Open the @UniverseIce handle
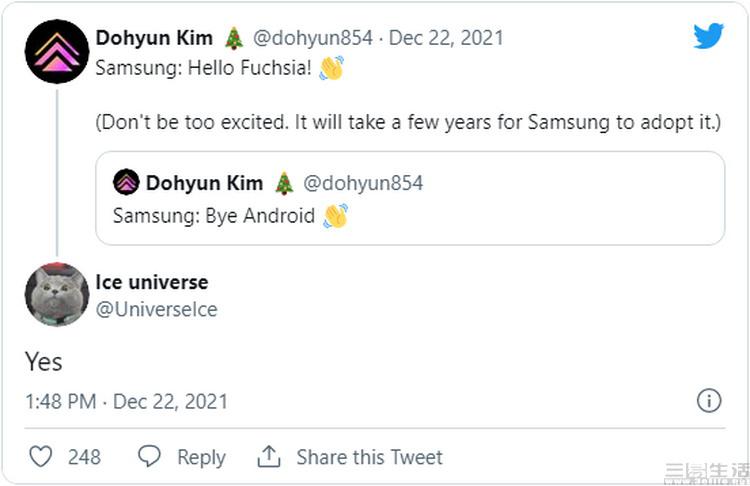The height and width of the screenshot is (486, 750). pyautogui.click(x=156, y=309)
